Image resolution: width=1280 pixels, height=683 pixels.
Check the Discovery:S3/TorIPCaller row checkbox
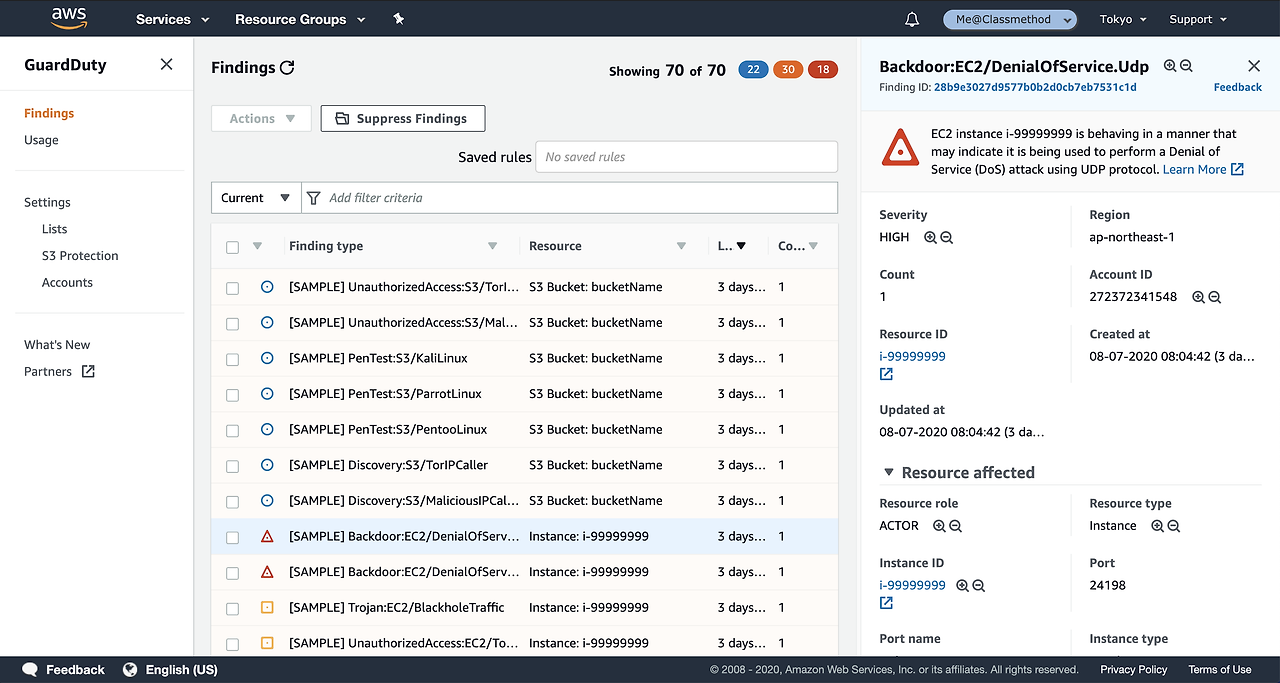tap(232, 466)
